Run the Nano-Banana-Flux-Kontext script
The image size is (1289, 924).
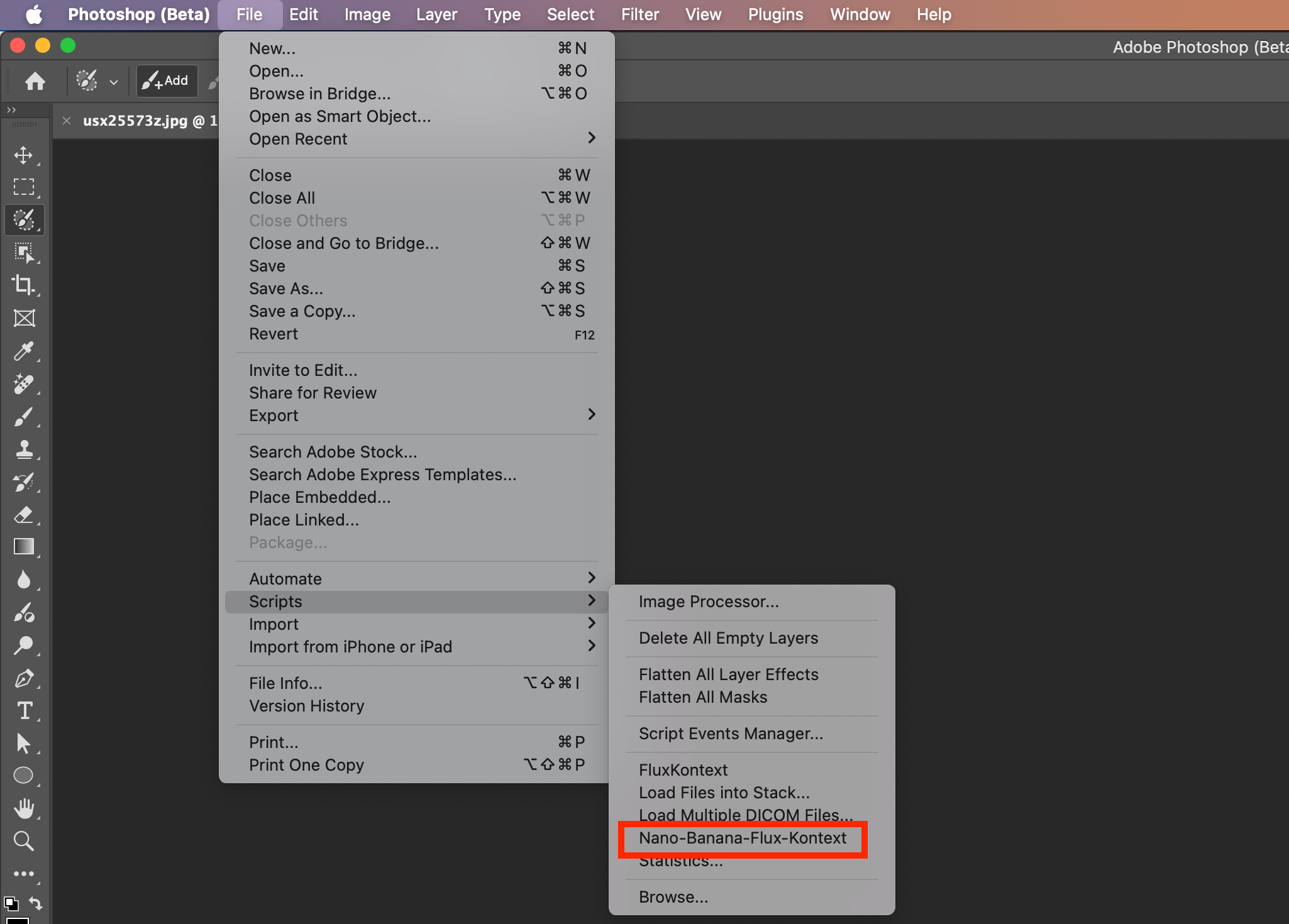coord(743,839)
